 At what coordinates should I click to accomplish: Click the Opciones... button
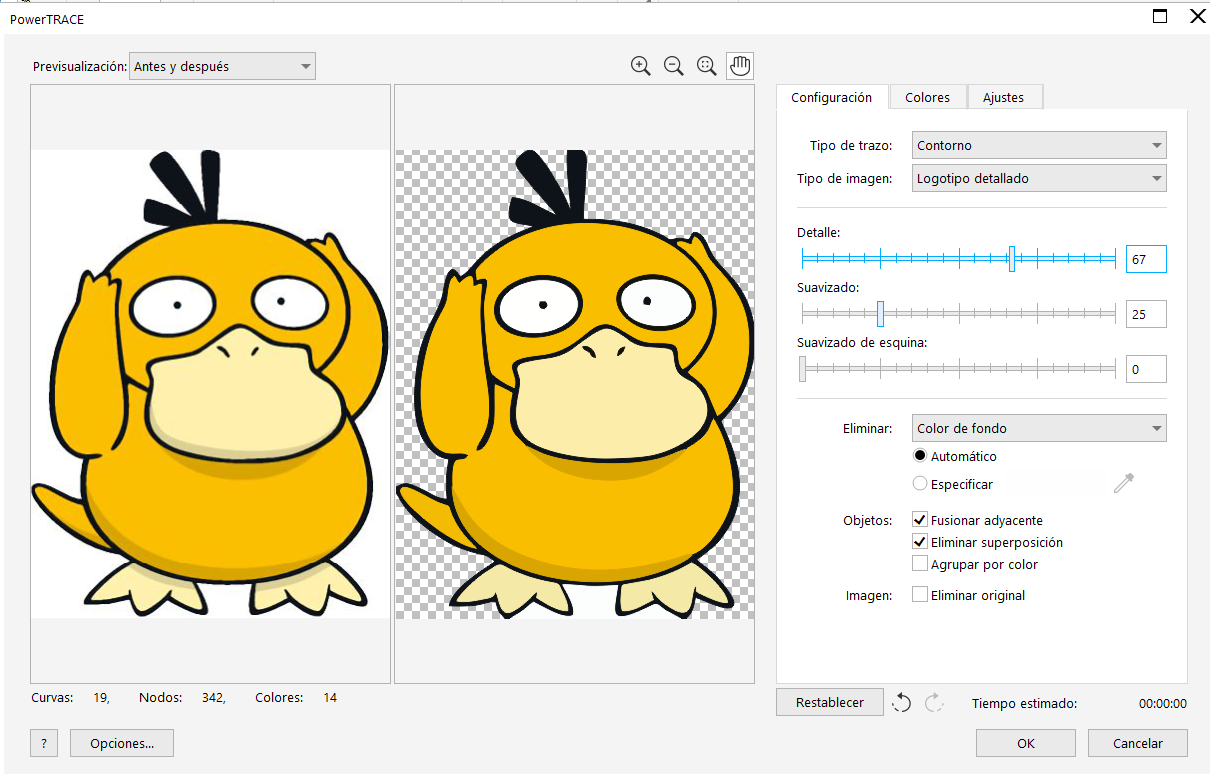point(122,743)
